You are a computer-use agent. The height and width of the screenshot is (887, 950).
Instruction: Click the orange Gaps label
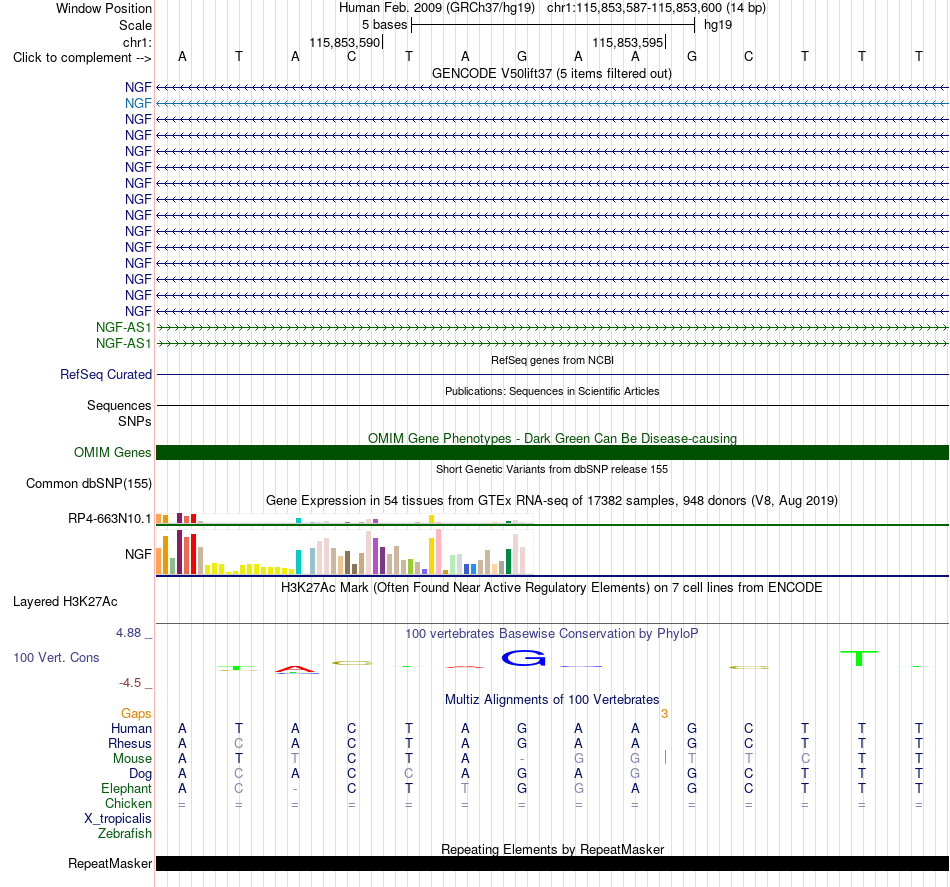136,714
